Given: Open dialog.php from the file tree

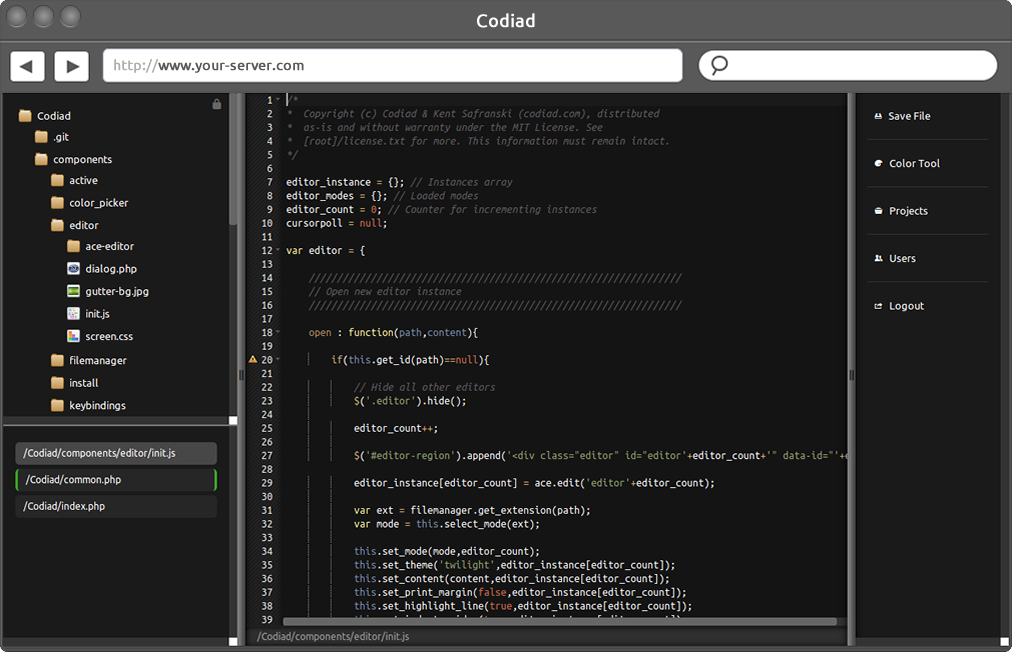Looking at the screenshot, I should click(111, 269).
